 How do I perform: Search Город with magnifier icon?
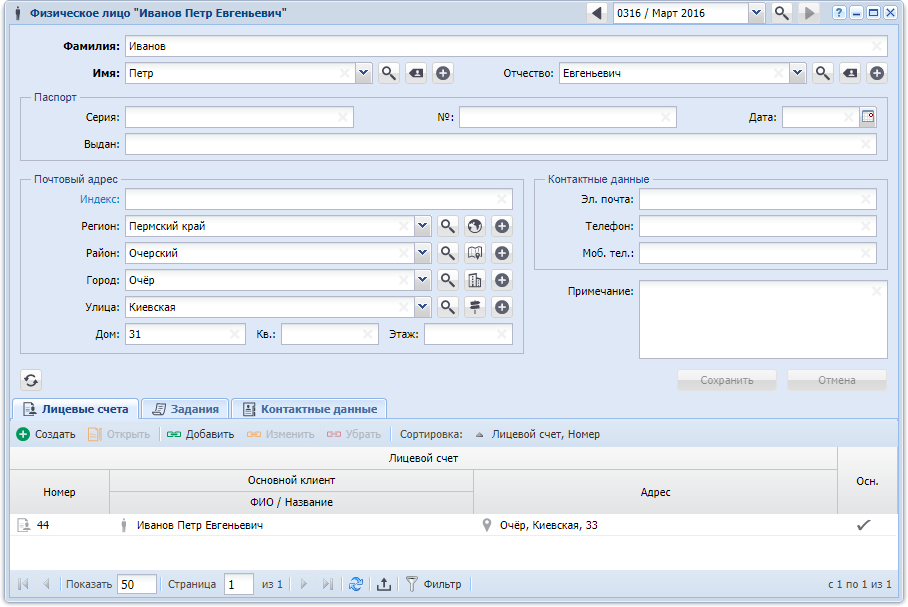click(447, 280)
